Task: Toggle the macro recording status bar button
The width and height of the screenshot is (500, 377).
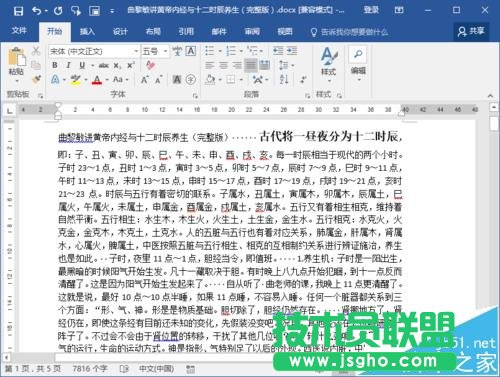Action: click(x=191, y=369)
